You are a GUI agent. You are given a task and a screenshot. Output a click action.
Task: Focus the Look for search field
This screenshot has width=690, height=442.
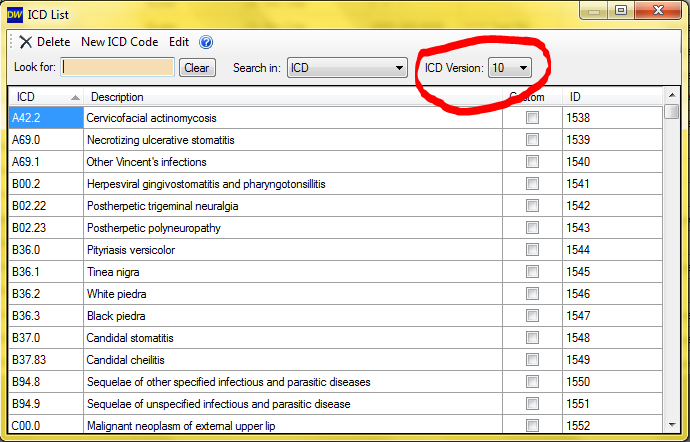[x=117, y=67]
